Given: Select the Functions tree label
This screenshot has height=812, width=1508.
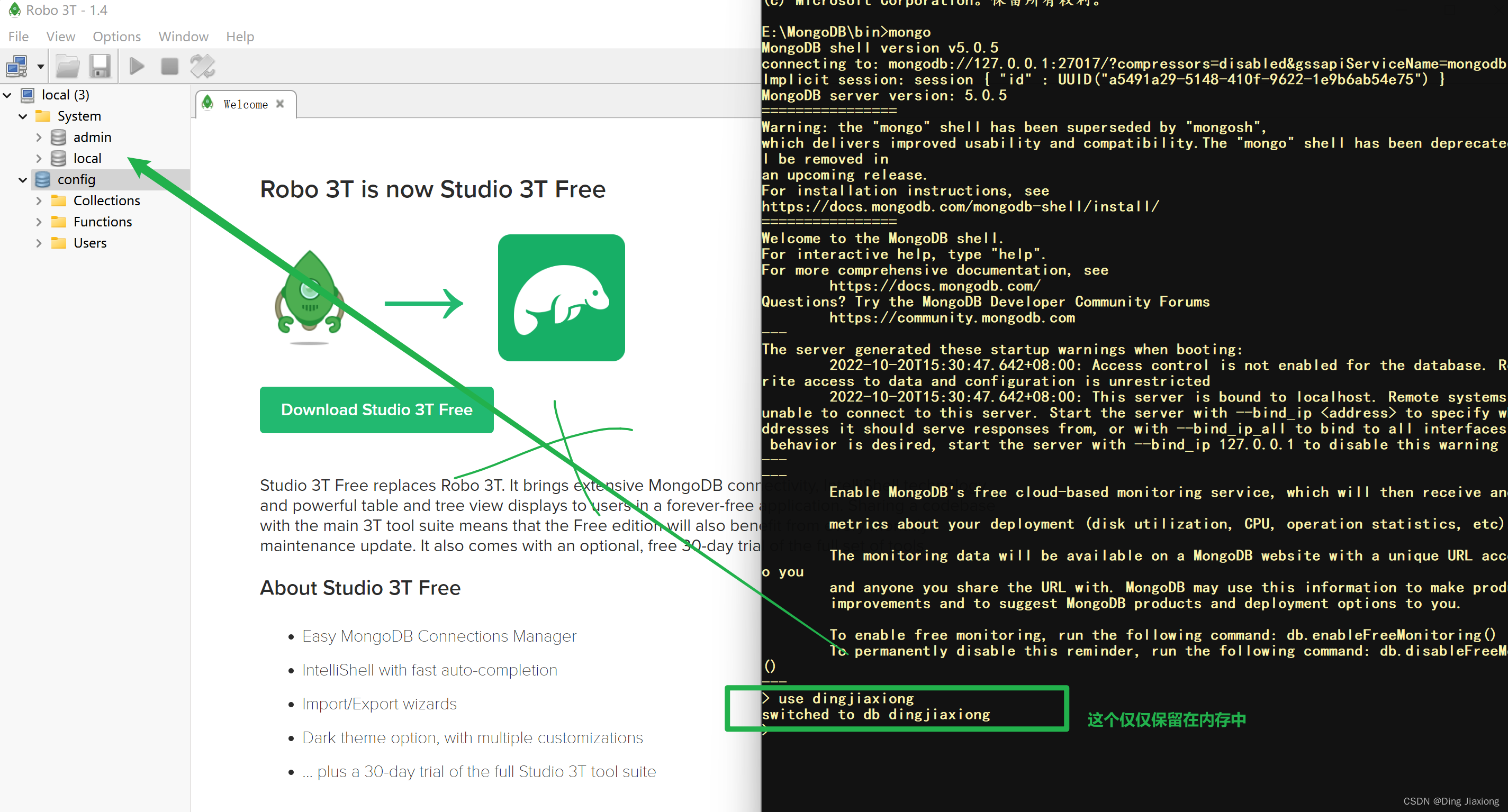Looking at the screenshot, I should [103, 222].
